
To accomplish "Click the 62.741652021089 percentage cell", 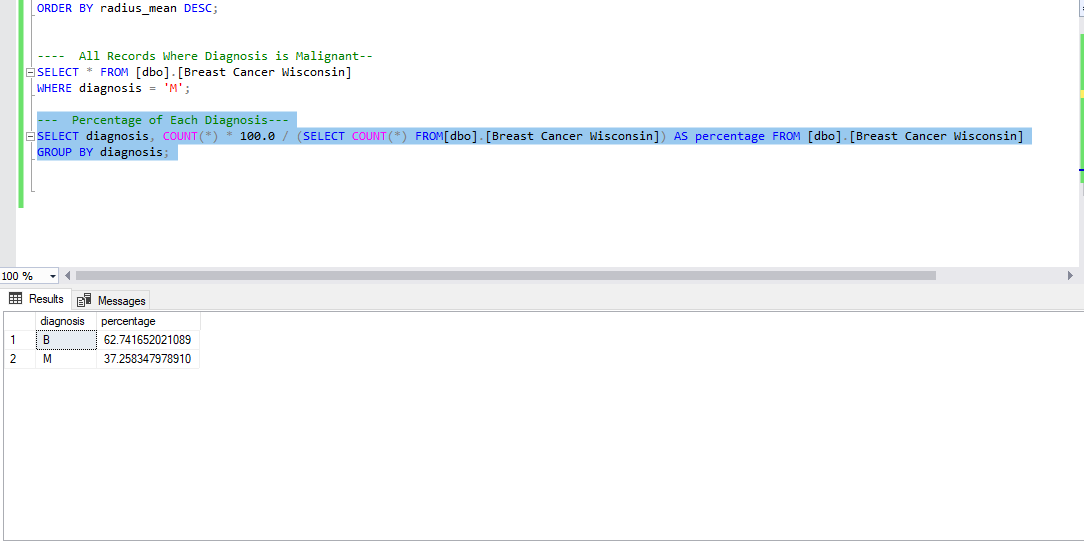I will [148, 340].
